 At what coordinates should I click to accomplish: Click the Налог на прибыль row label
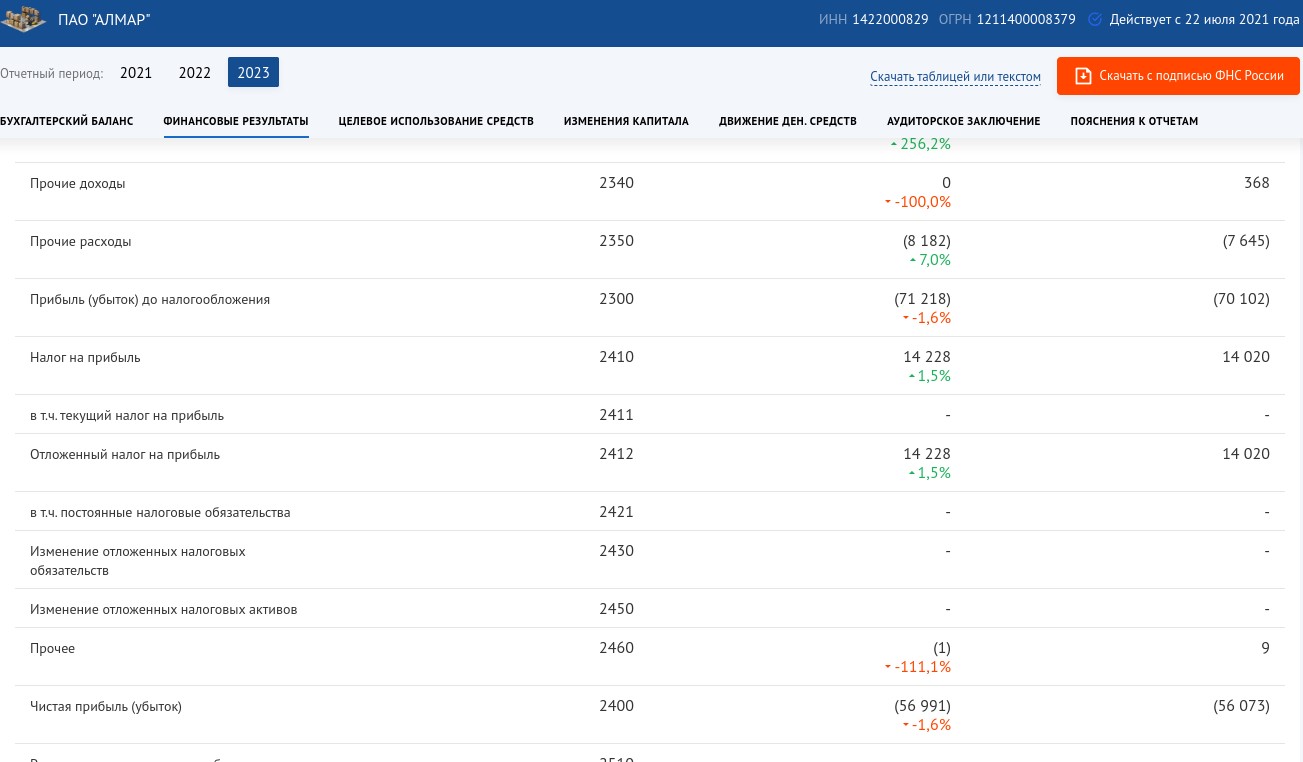click(x=85, y=358)
